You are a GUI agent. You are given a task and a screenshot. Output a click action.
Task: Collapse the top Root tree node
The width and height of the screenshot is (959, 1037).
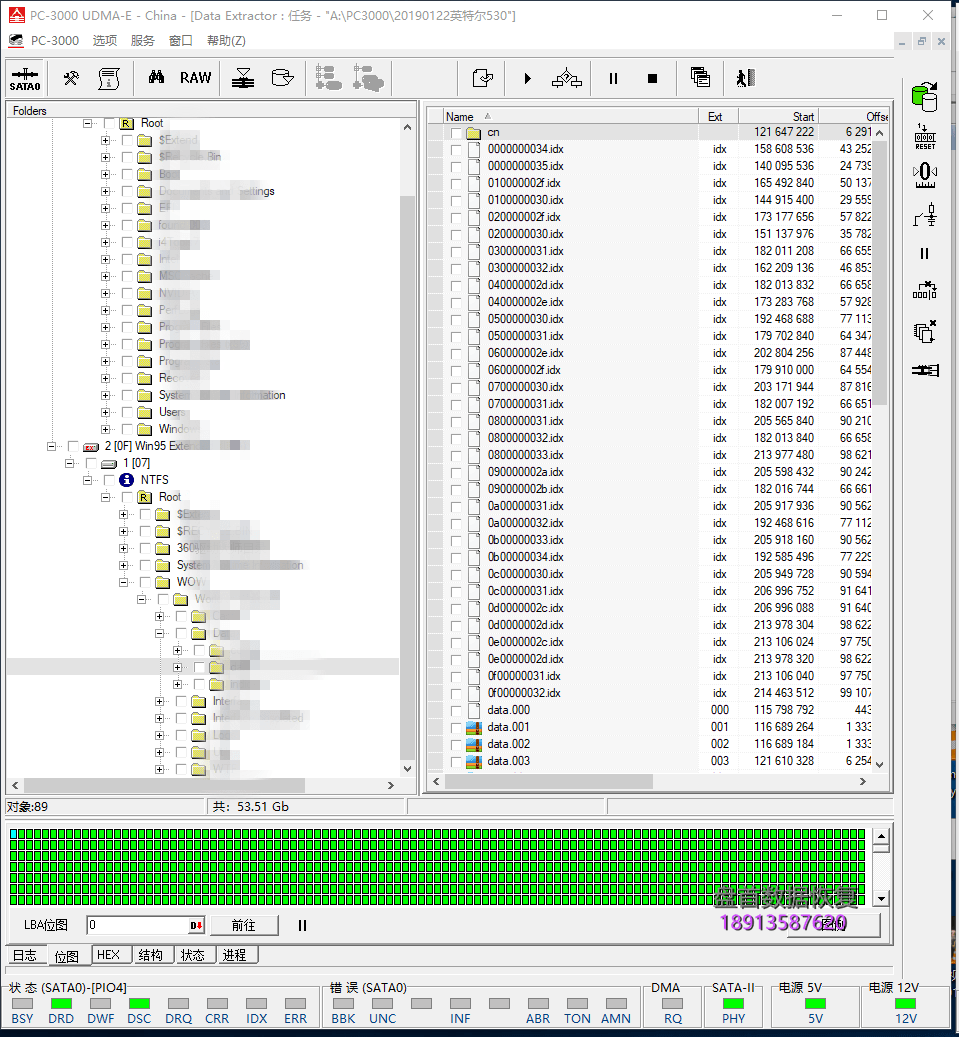[x=87, y=123]
